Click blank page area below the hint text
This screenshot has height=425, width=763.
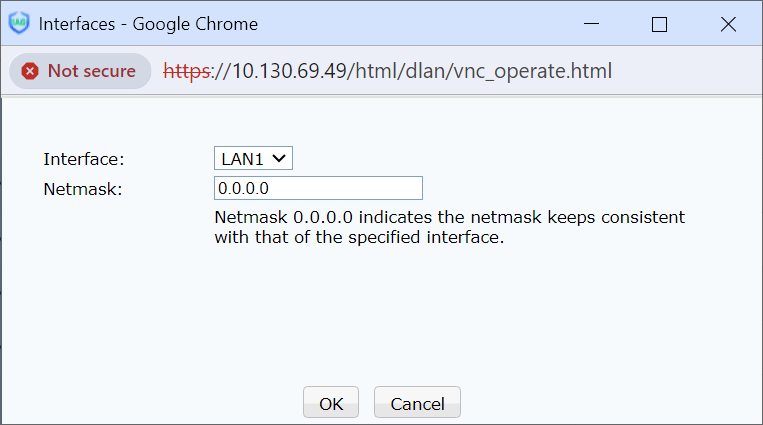coord(380,310)
